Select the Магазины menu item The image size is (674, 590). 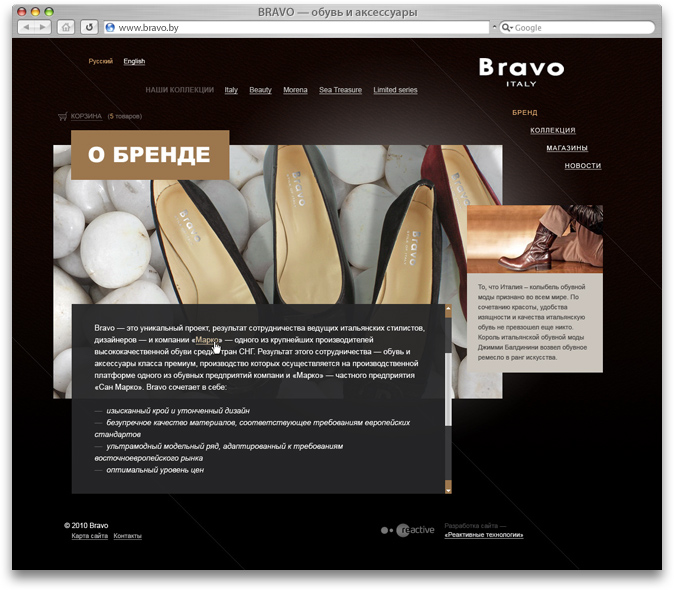coord(567,148)
